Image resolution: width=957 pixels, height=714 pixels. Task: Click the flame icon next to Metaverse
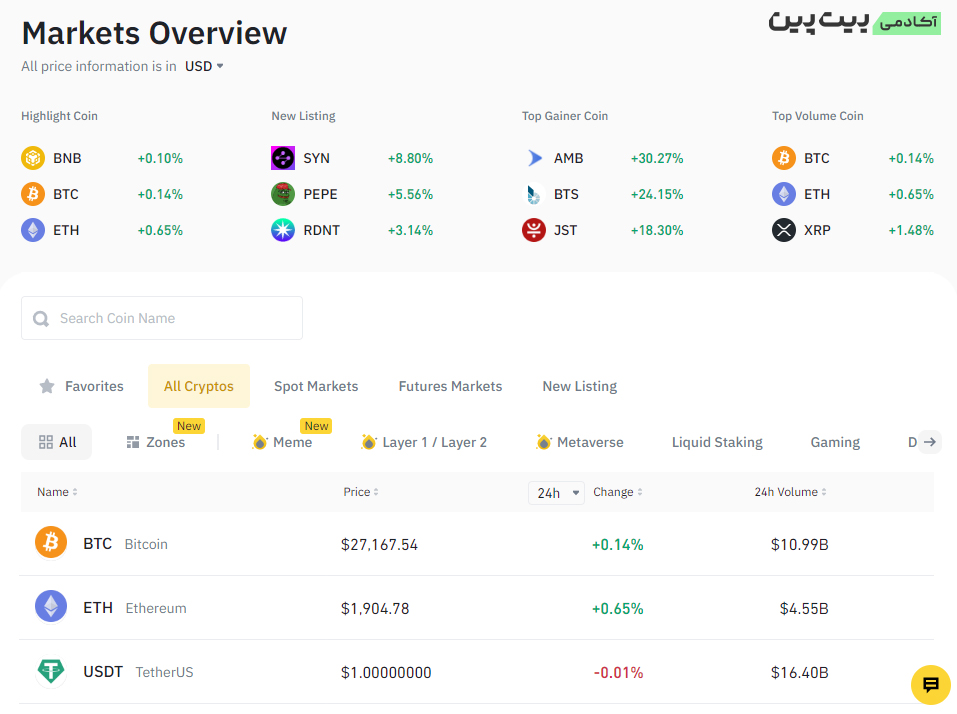(x=544, y=442)
